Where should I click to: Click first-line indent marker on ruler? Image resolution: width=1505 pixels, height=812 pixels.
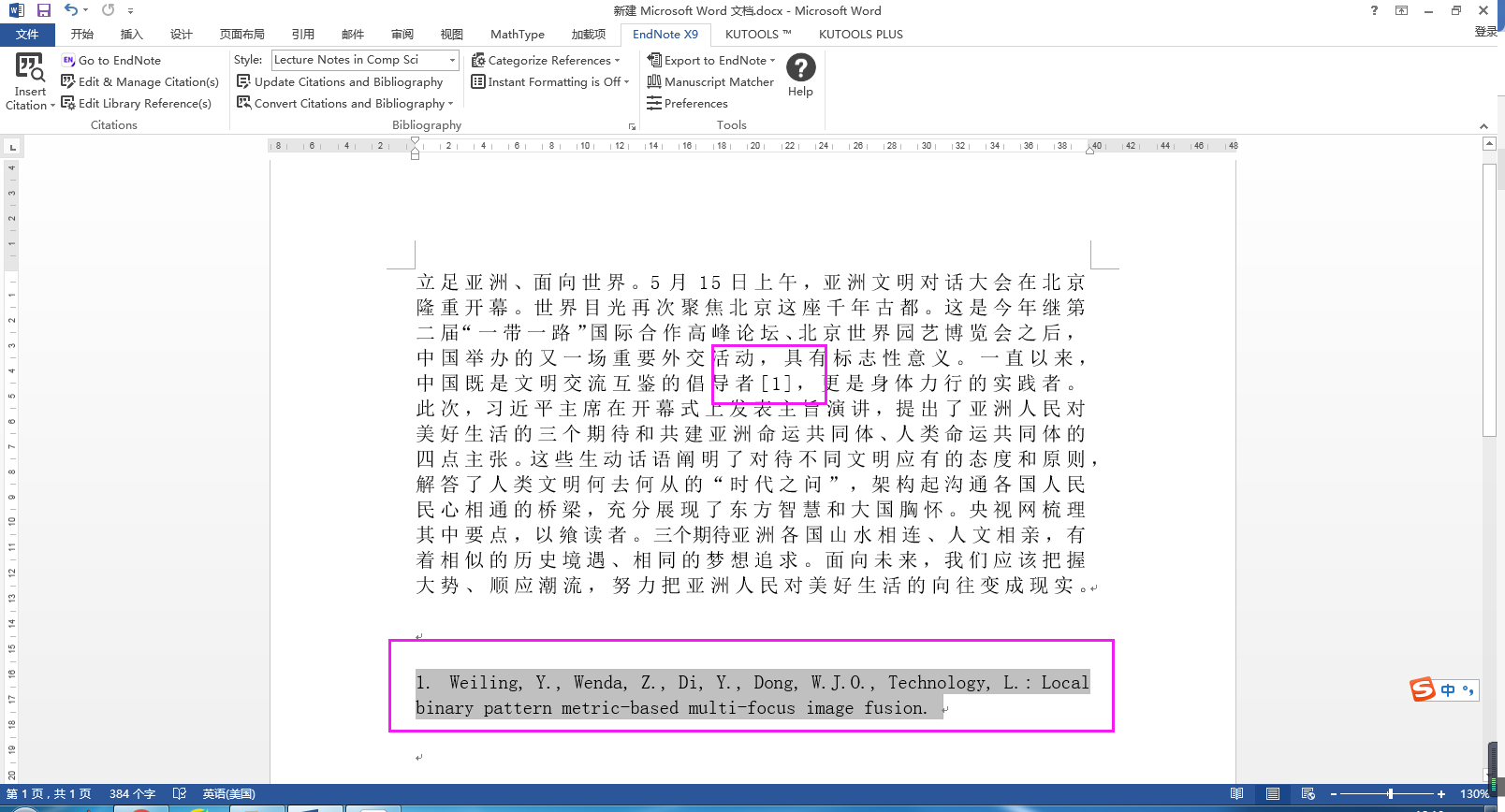pos(415,140)
